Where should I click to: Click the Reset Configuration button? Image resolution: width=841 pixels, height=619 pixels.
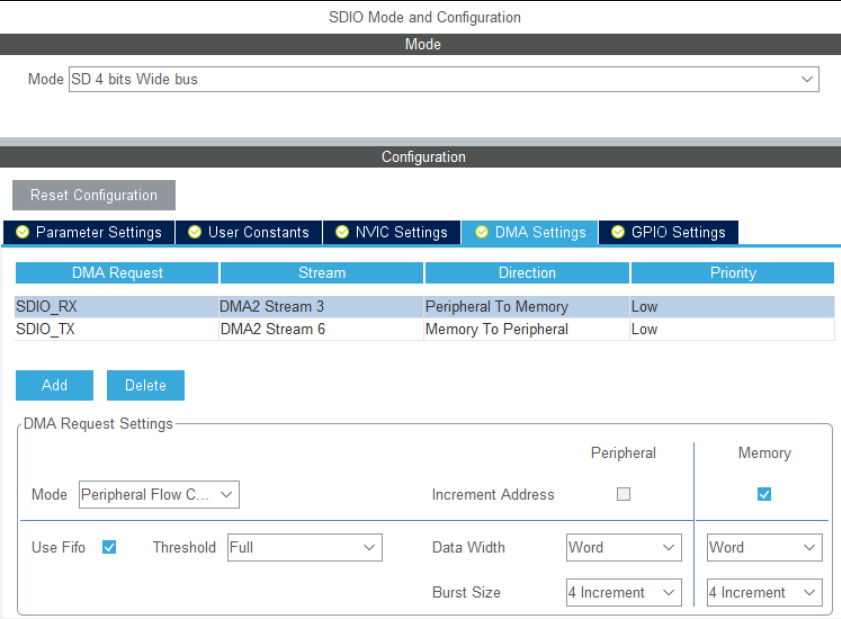(94, 195)
